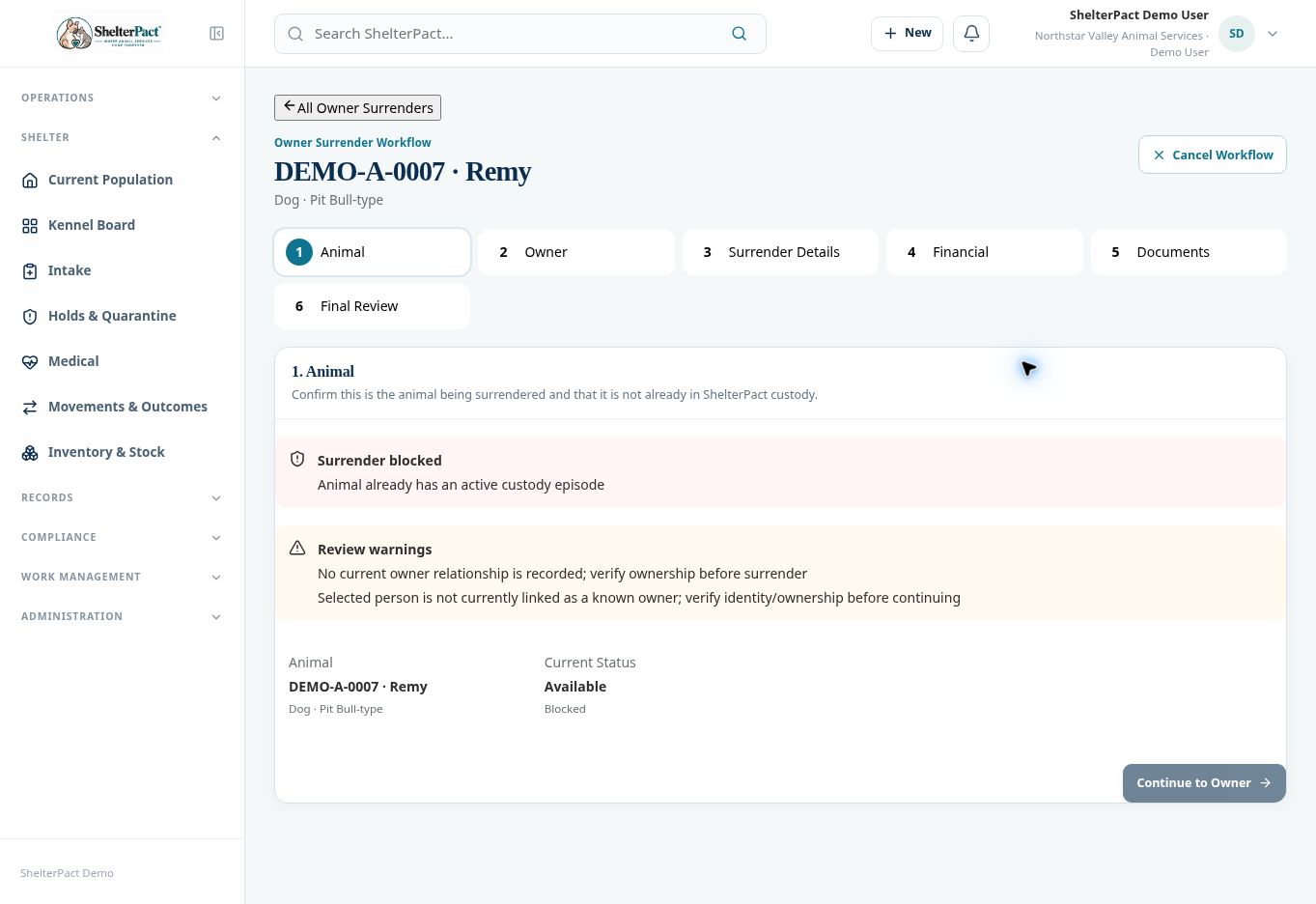The image size is (1316, 904).
Task: Click the Review warnings triangle icon
Action: pos(297,549)
